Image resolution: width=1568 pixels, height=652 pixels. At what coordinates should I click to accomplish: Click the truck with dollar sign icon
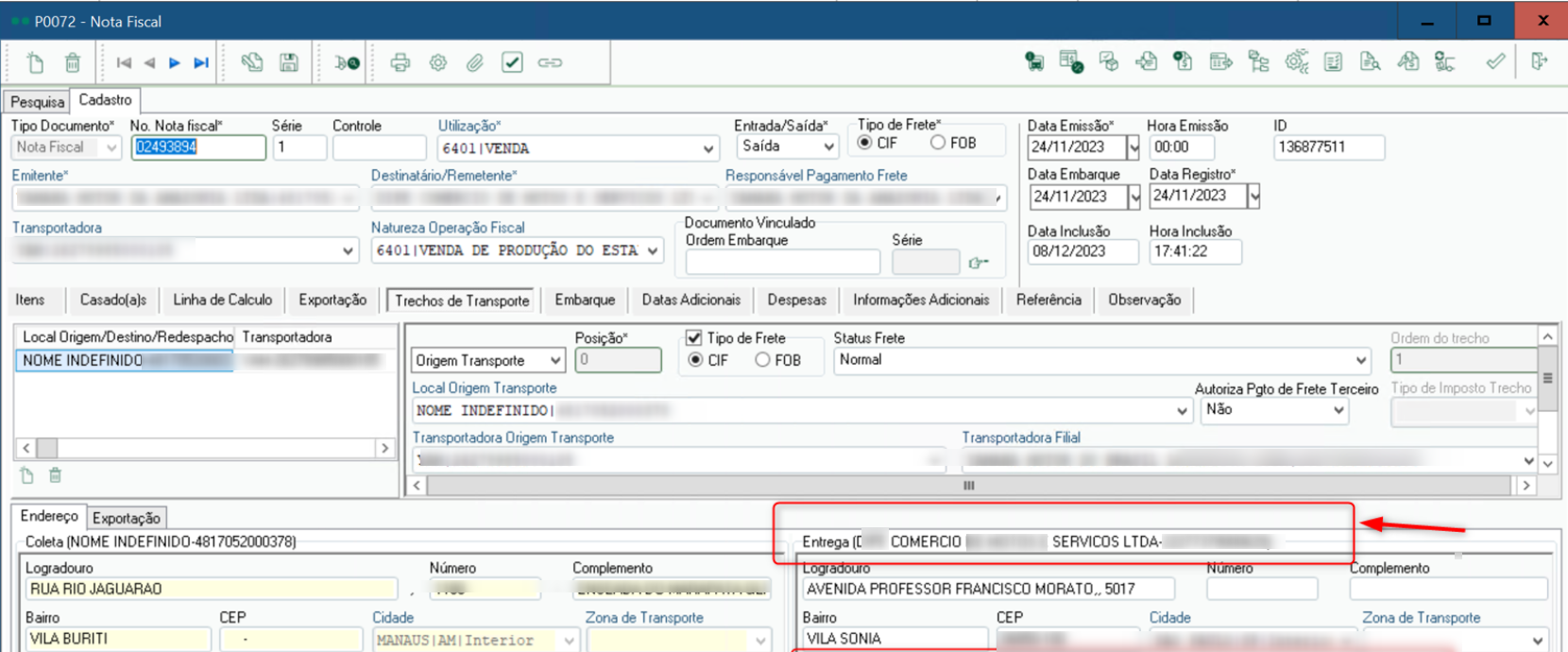point(1034,62)
